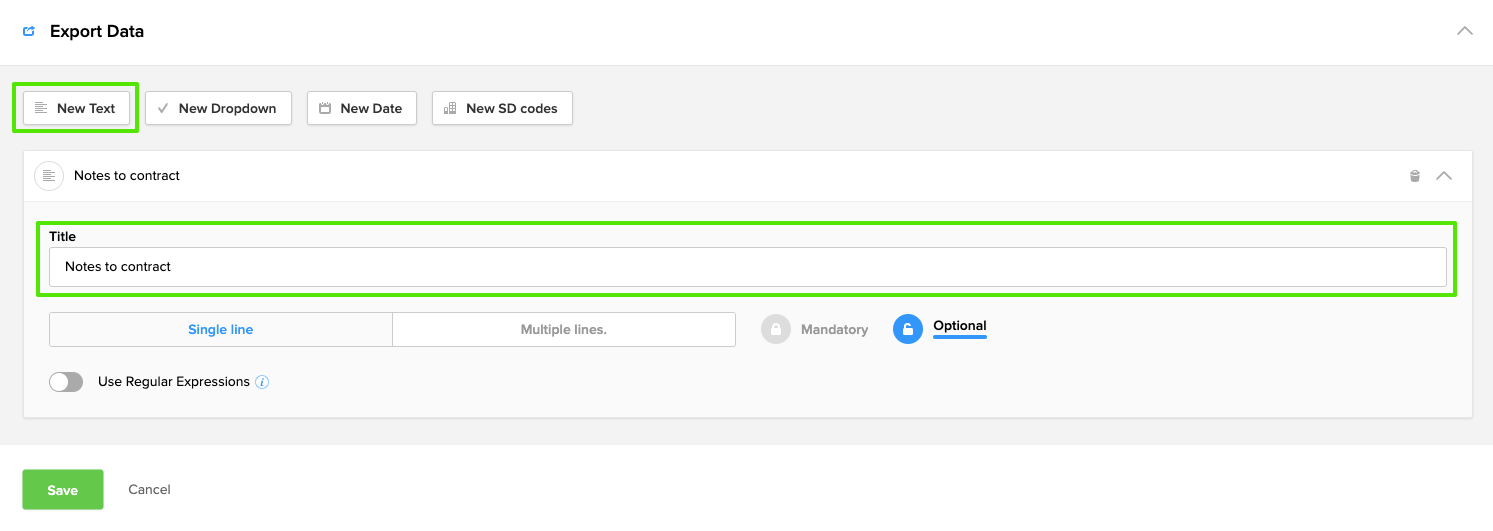Collapse the Notes to contract panel
This screenshot has height=531, width=1493.
point(1443,176)
